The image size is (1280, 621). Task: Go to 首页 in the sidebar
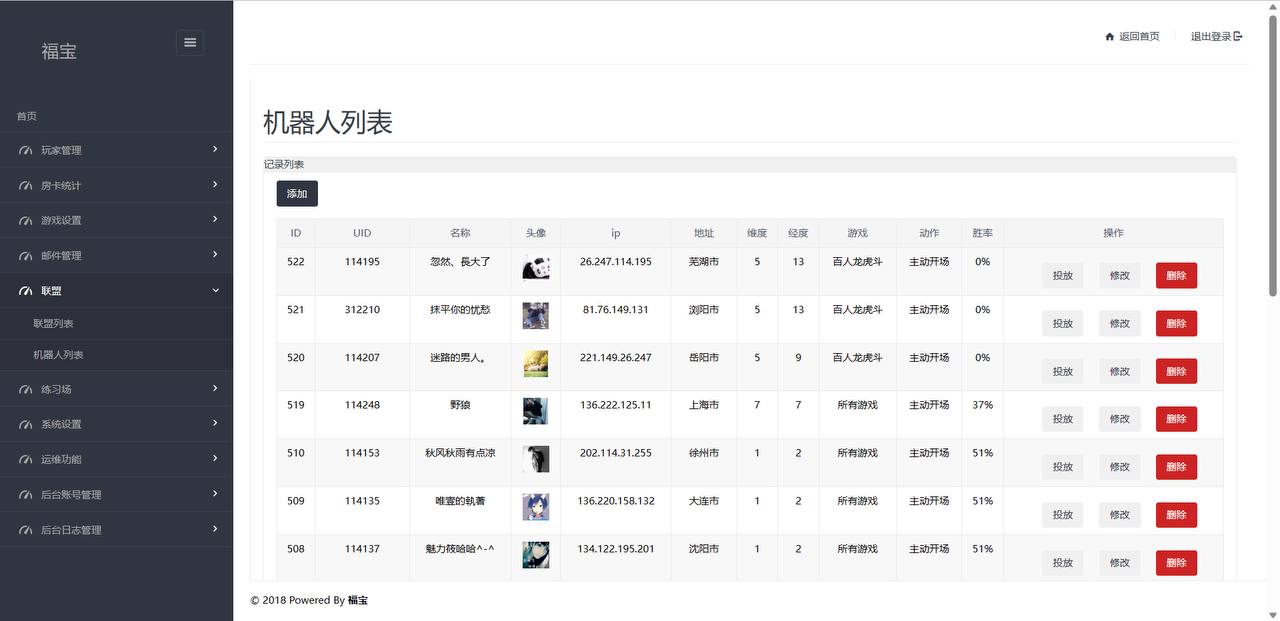[x=27, y=116]
